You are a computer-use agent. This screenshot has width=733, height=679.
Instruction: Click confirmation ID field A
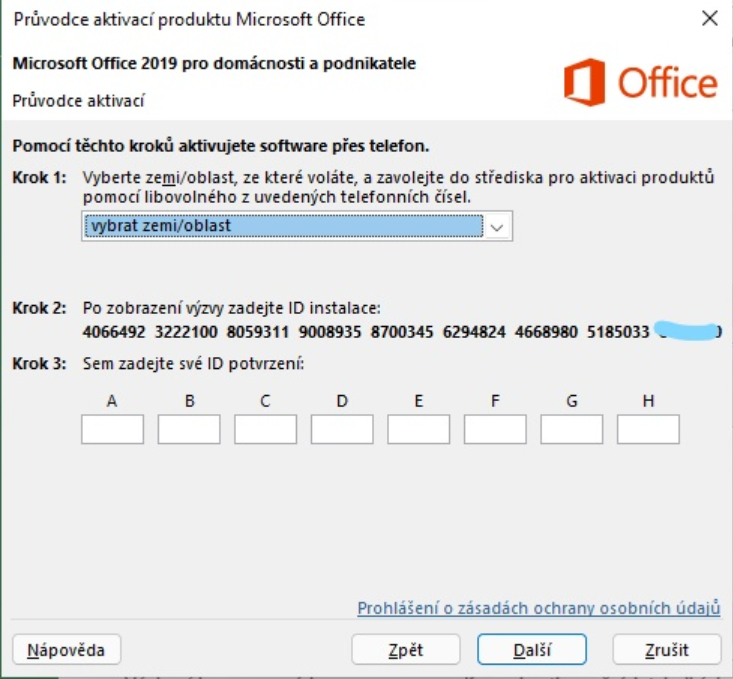[x=113, y=429]
